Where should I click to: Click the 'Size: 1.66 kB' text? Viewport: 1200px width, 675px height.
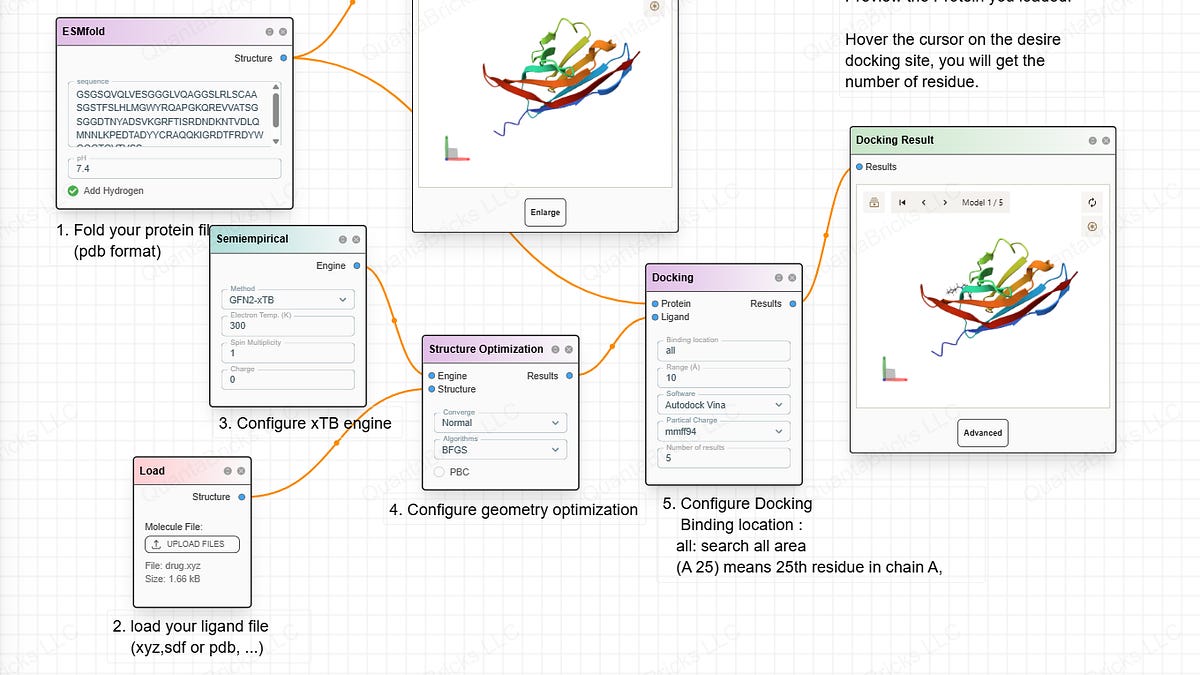pos(175,579)
